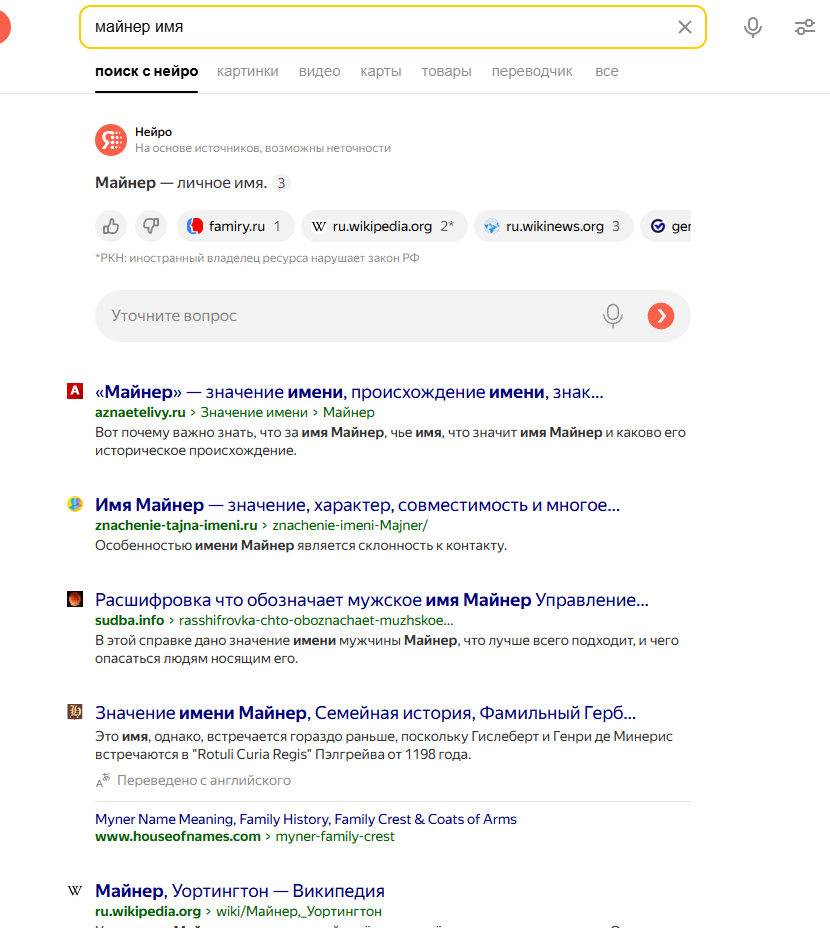Open Значение имени Майнер, Семейная история result
The image size is (830, 928).
(365, 713)
